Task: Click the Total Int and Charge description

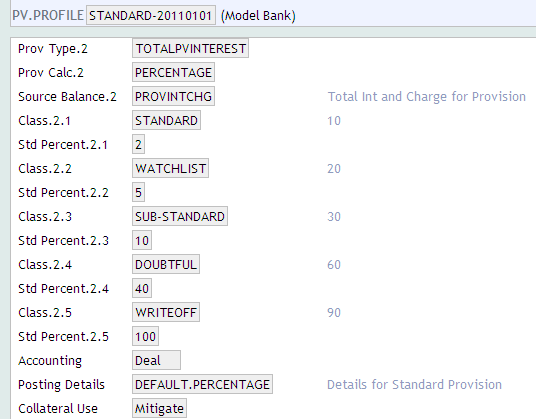Action: [427, 97]
